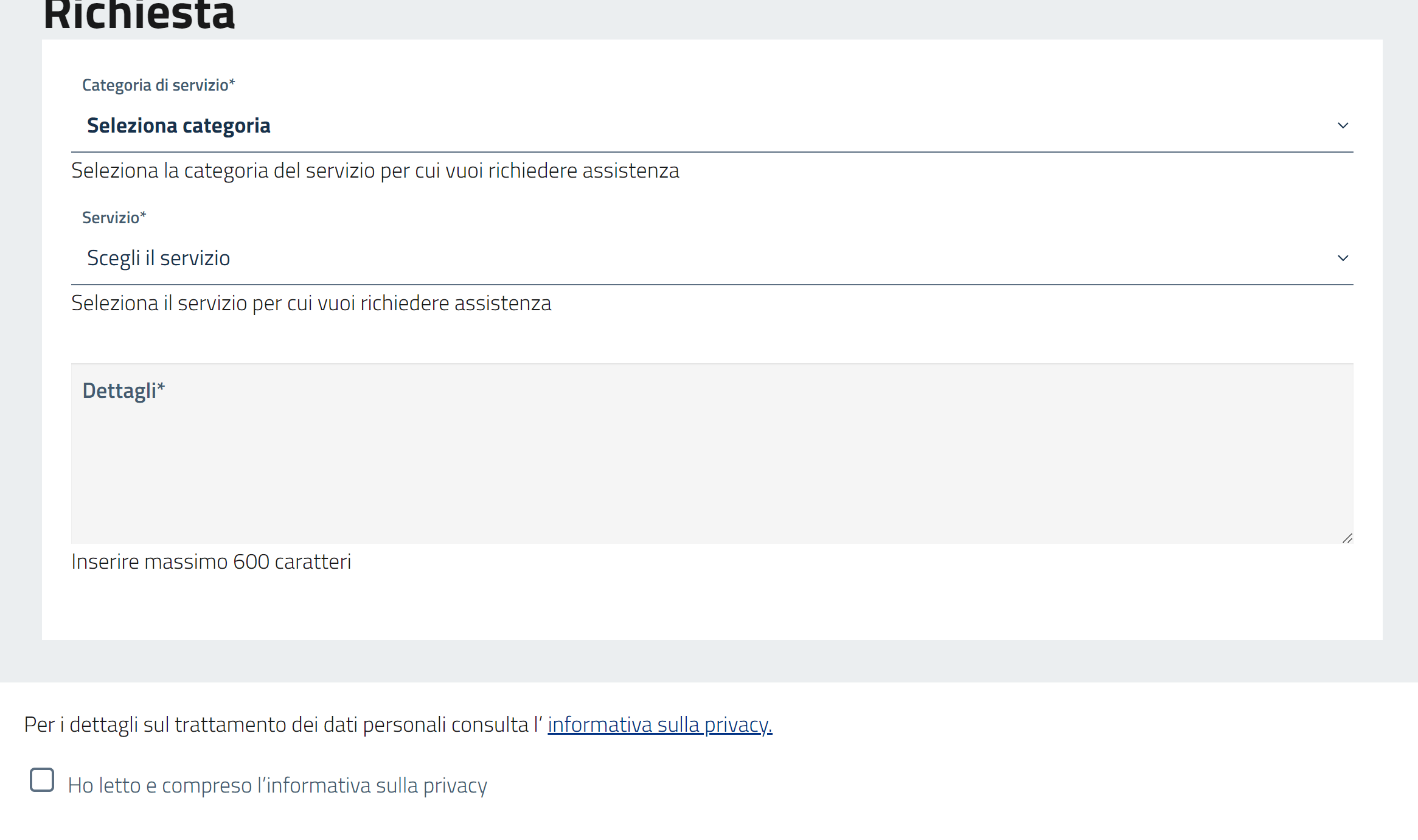1418x840 pixels.
Task: Click the gray band beneath the form card
Action: (712, 661)
